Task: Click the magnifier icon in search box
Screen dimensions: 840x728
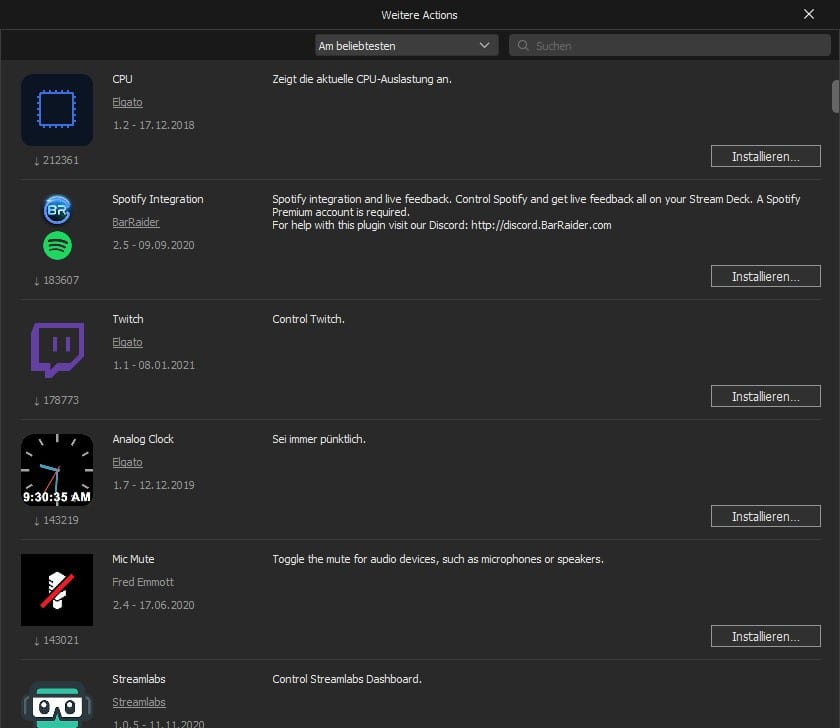Action: point(522,46)
